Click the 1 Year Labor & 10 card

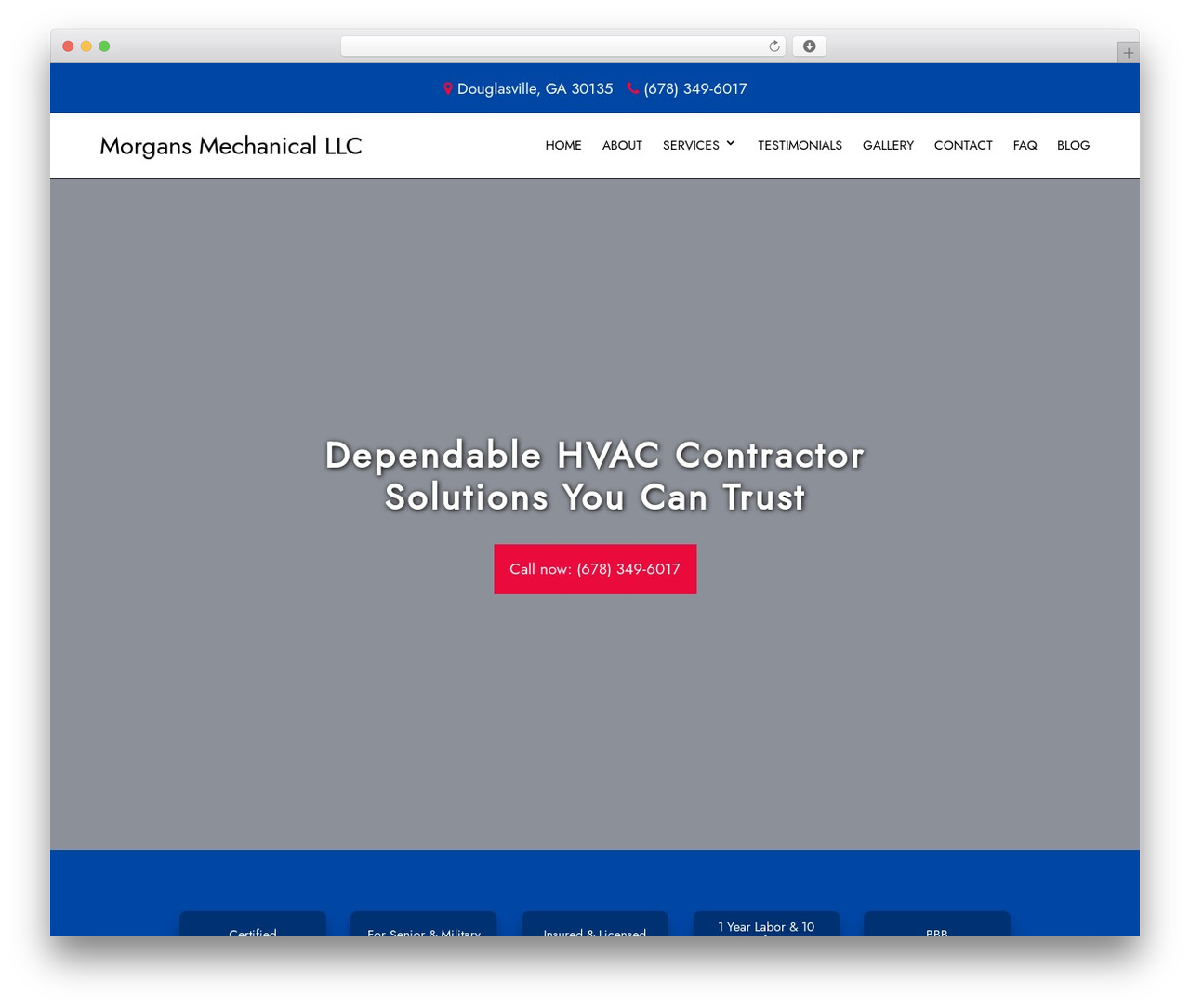point(766,924)
